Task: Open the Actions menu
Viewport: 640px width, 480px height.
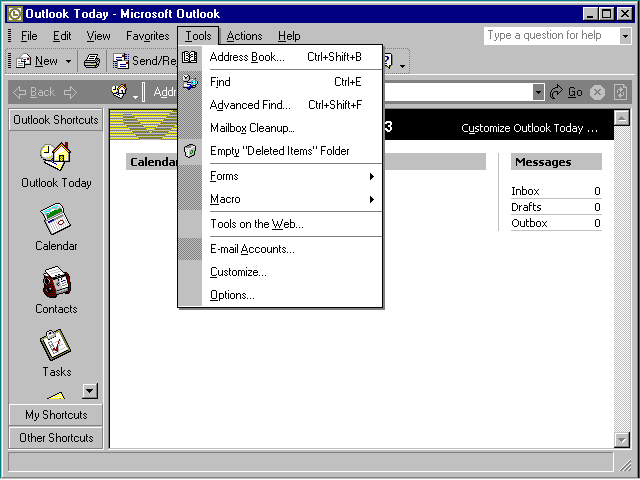Action: click(245, 36)
